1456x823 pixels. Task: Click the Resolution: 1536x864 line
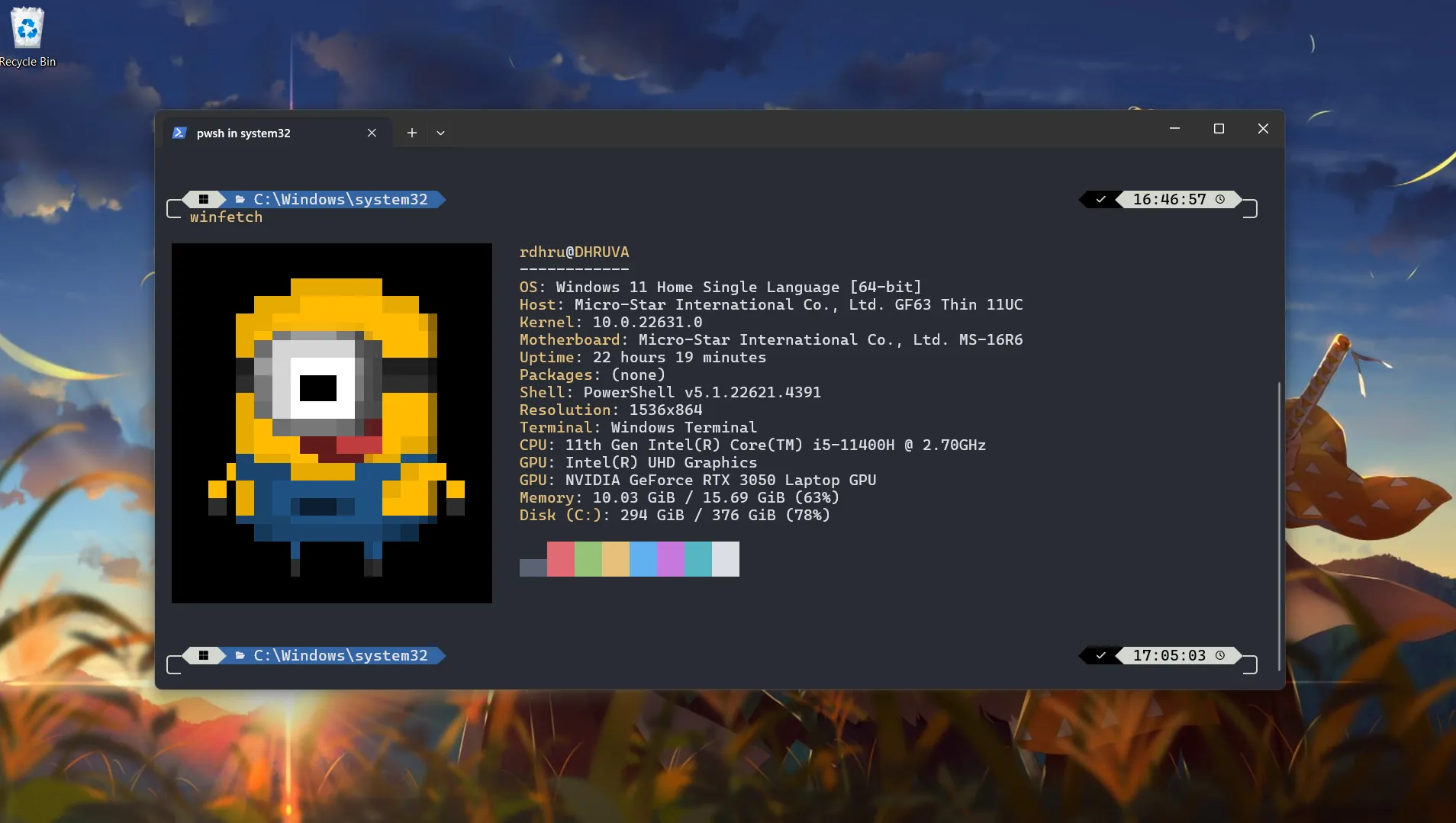[x=610, y=410]
